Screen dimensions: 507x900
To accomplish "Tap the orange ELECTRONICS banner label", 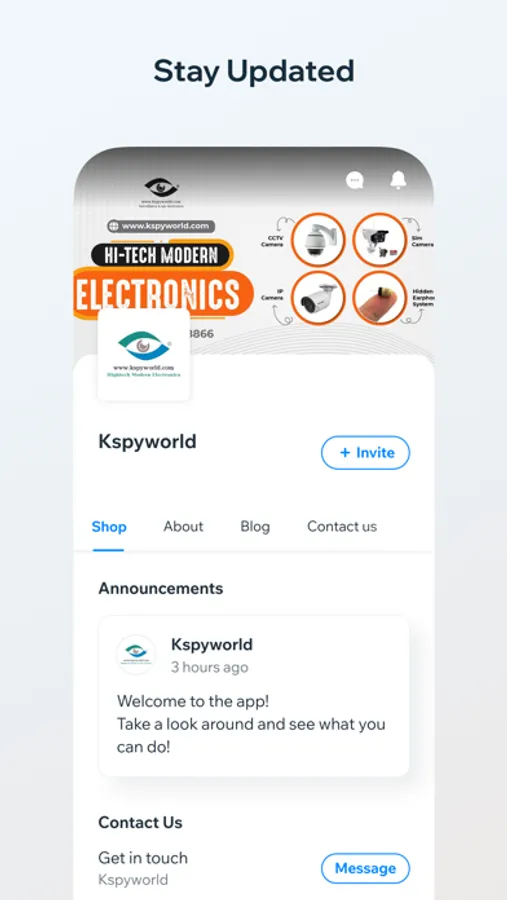I will click(164, 294).
